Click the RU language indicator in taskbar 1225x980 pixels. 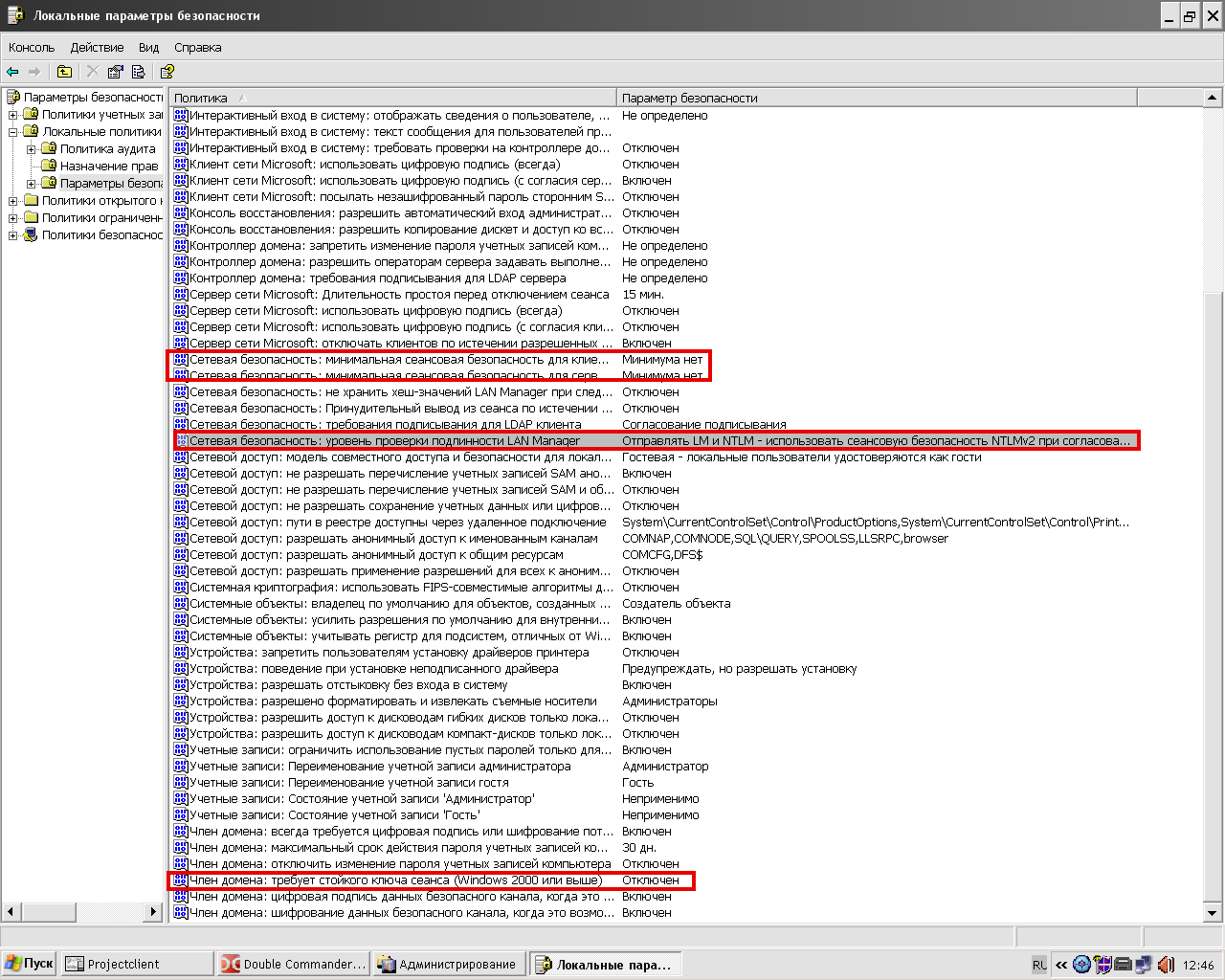(1039, 965)
